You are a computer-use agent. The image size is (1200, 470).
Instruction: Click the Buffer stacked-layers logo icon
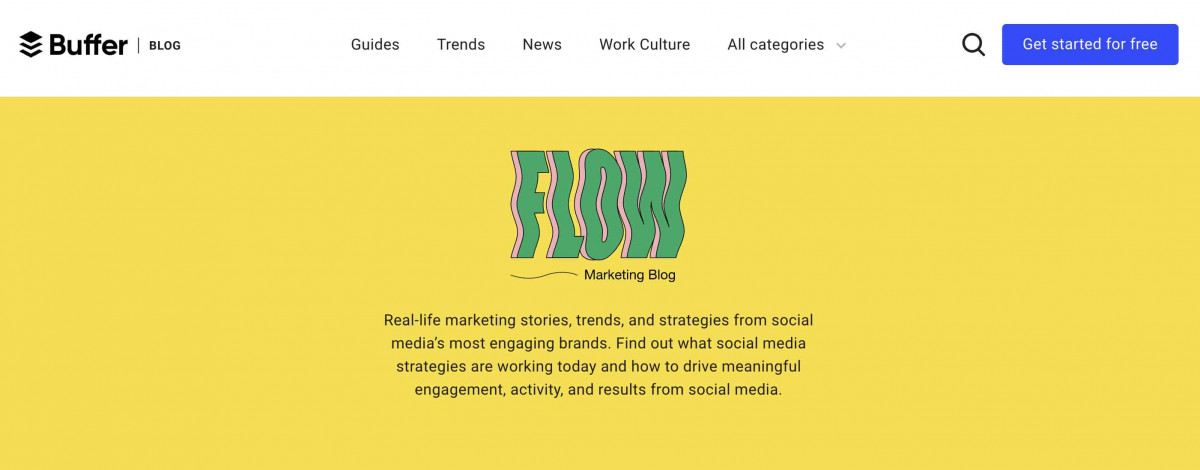30,45
